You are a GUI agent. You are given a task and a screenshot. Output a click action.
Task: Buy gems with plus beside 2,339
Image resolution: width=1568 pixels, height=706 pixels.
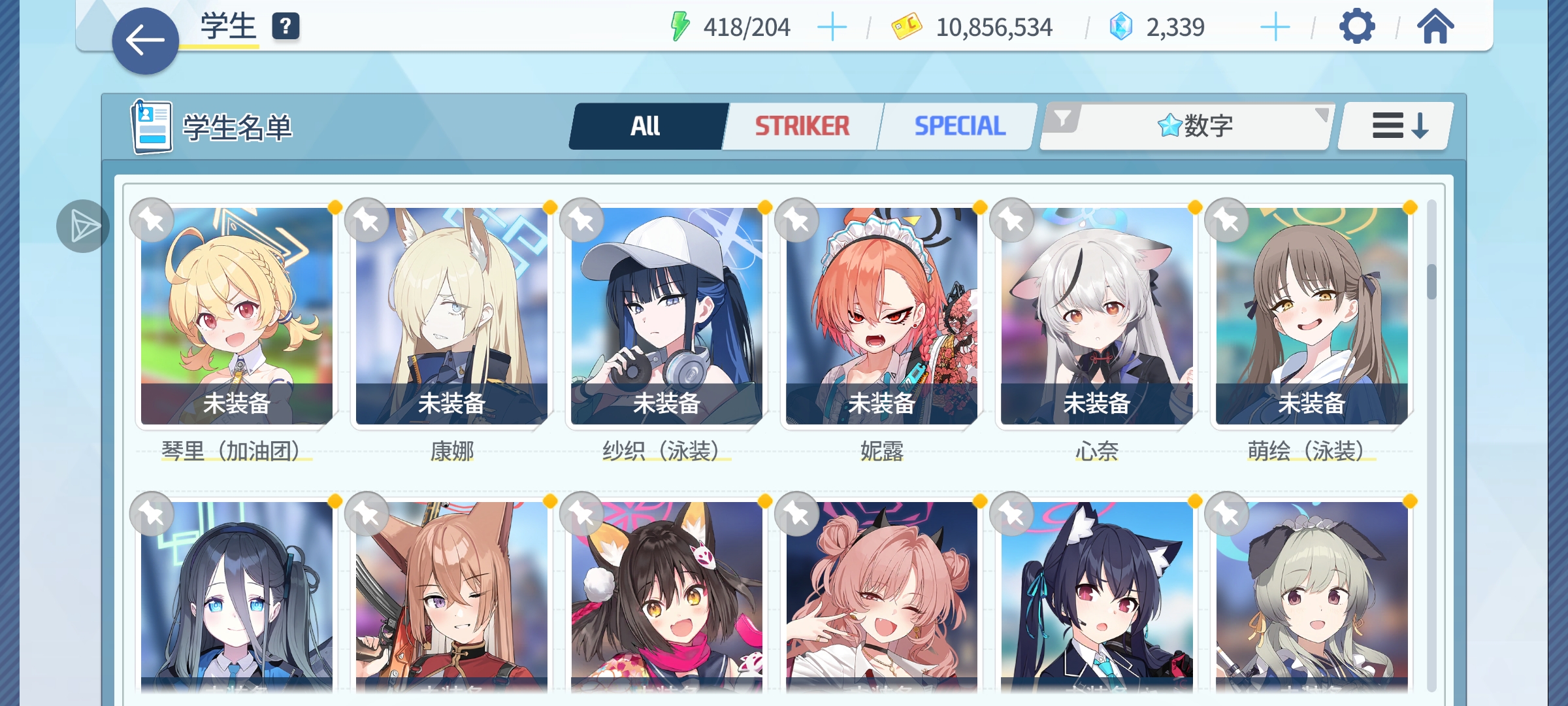pos(1275,27)
